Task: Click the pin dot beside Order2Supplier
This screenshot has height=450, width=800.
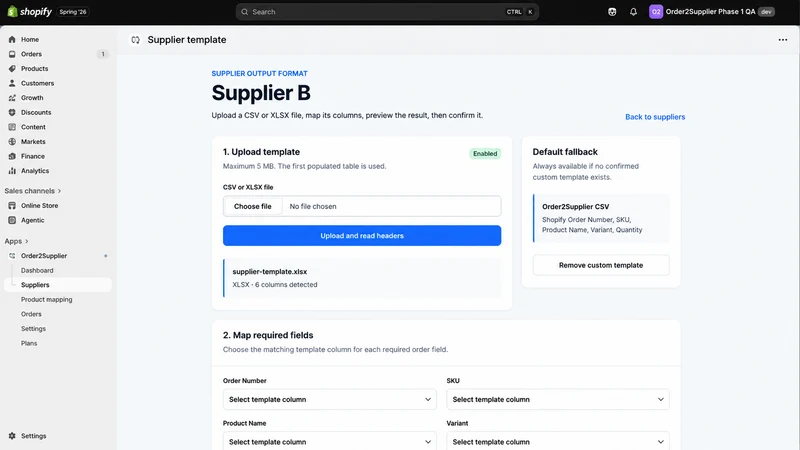Action: click(106, 256)
